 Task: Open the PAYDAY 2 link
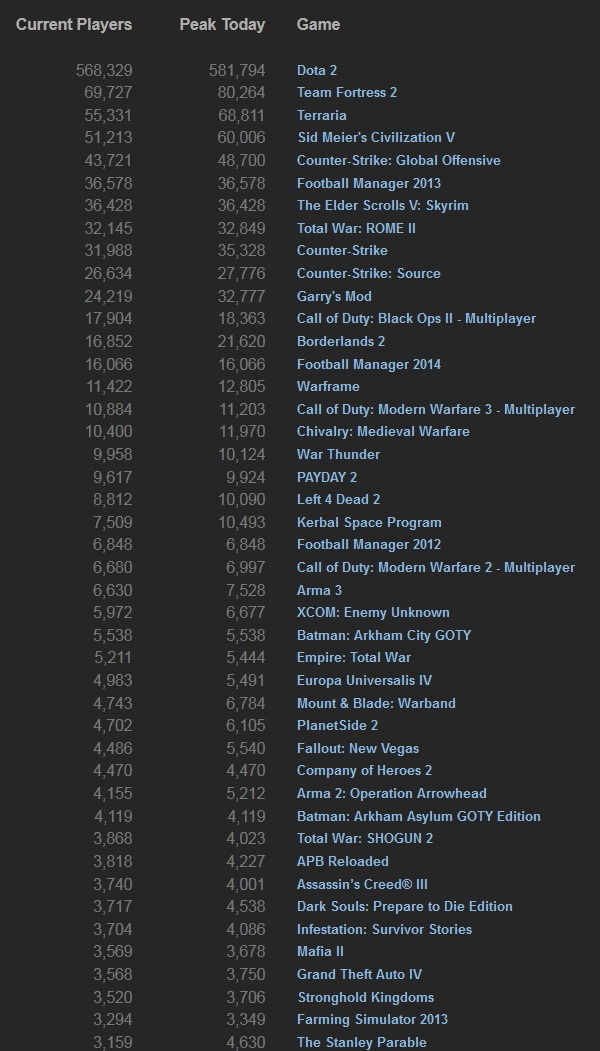(327, 477)
